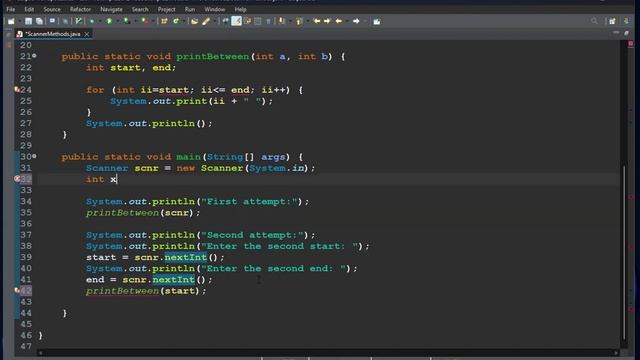Viewport: 640px width, 360px height.
Task: Click the New Java Class icon
Action: point(176,21)
